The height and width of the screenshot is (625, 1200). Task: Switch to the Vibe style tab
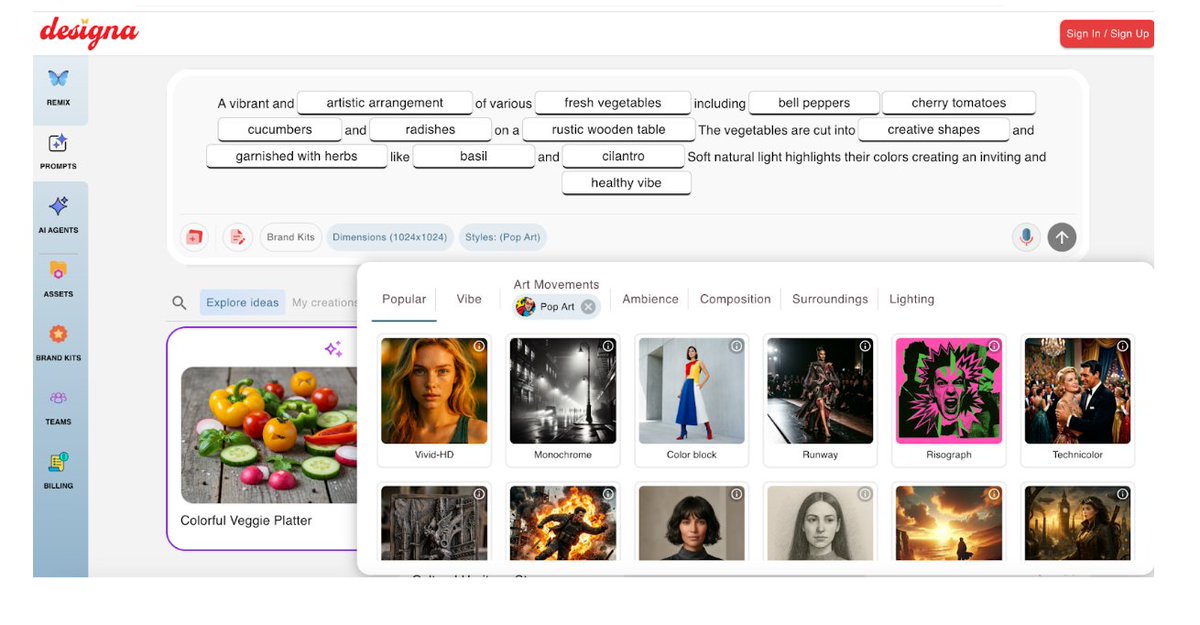[468, 298]
